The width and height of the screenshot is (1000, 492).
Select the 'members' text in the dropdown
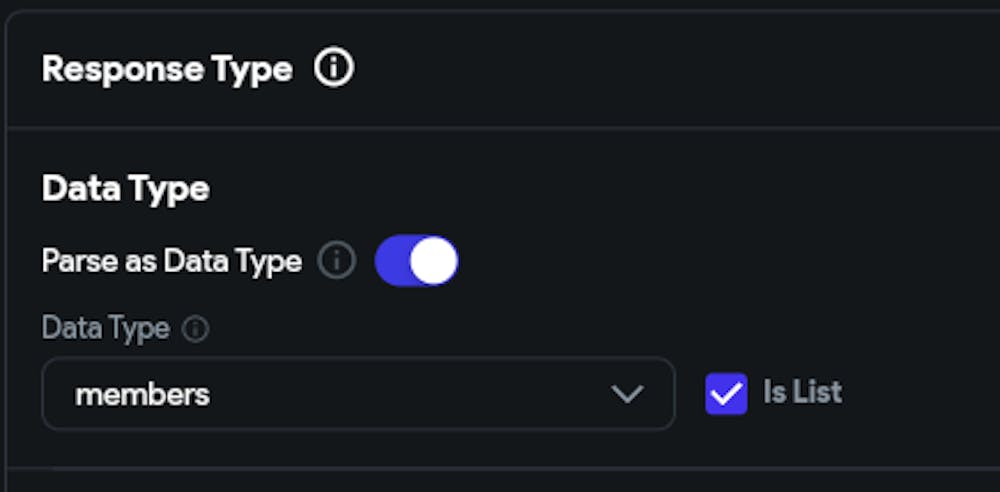coord(142,394)
